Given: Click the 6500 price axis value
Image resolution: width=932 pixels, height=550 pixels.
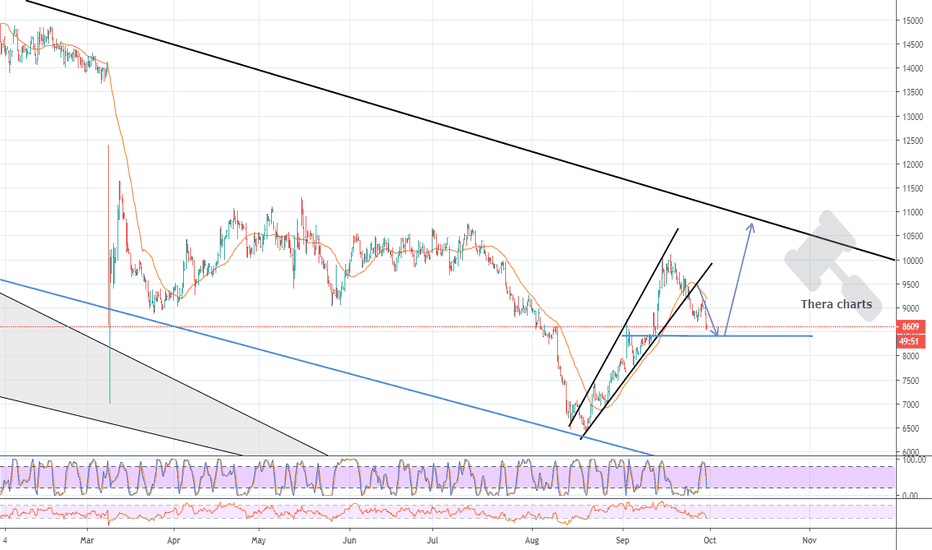Looking at the screenshot, I should [913, 428].
